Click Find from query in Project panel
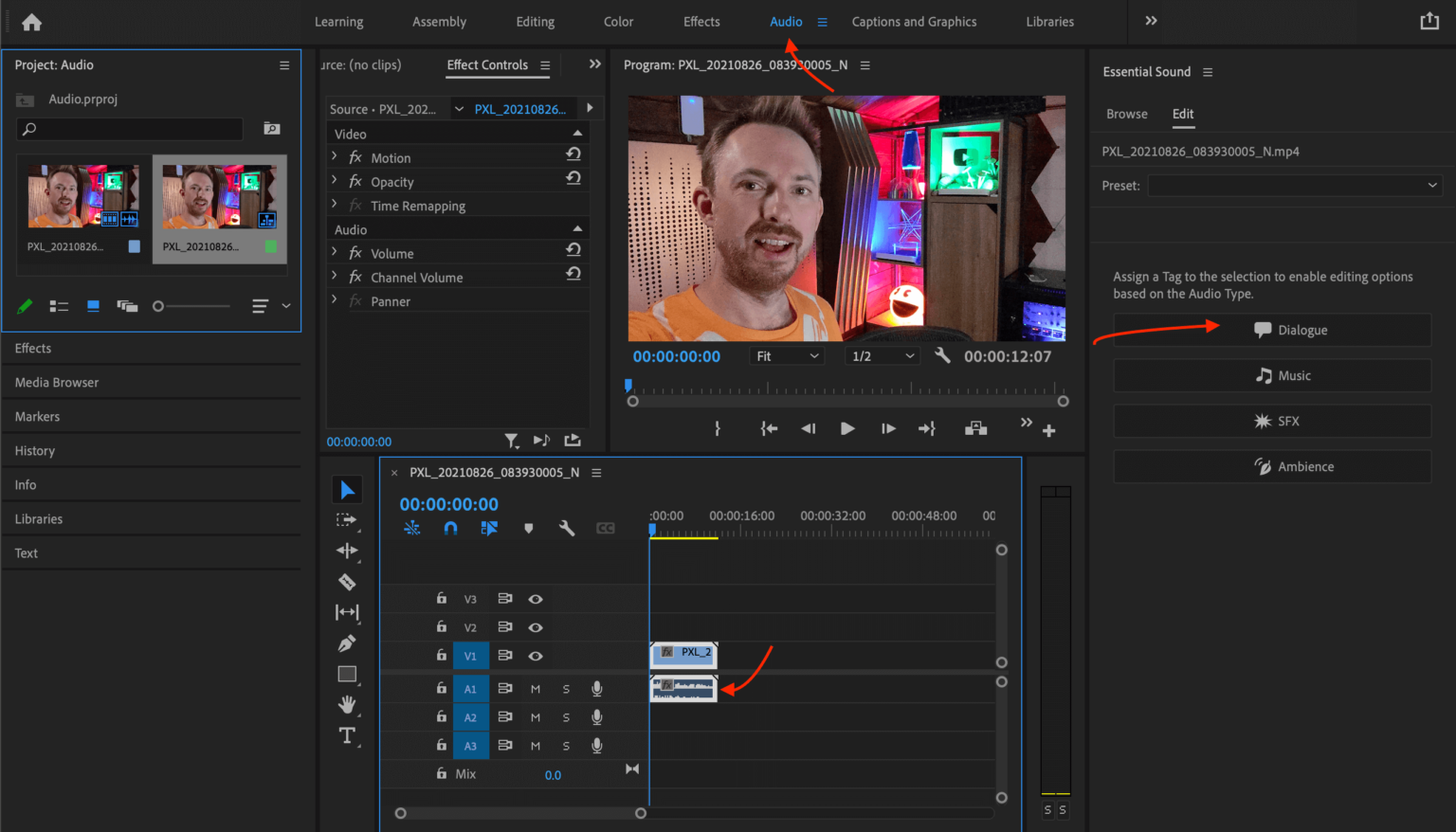 [x=271, y=128]
